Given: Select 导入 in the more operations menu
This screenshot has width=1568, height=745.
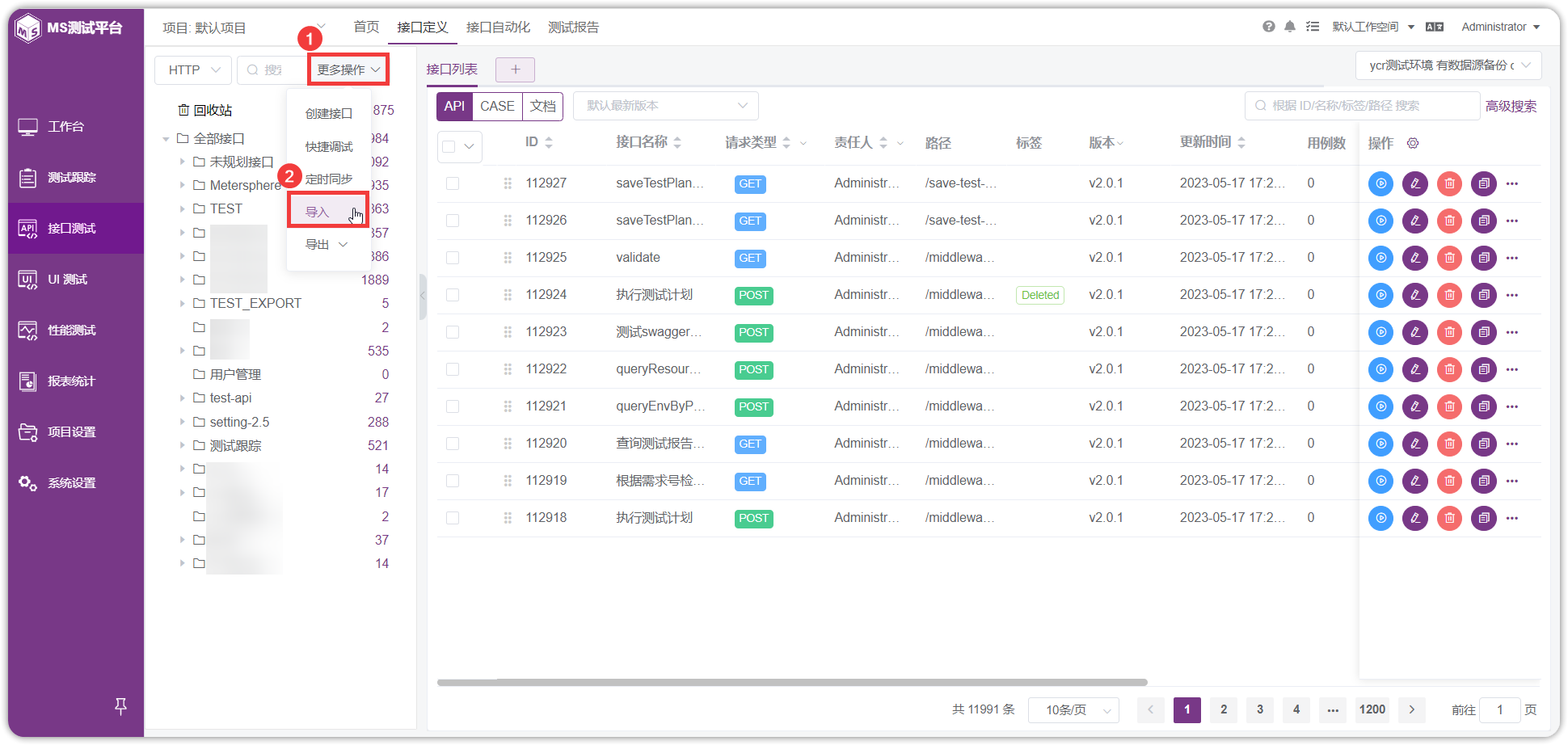Looking at the screenshot, I should [328, 212].
